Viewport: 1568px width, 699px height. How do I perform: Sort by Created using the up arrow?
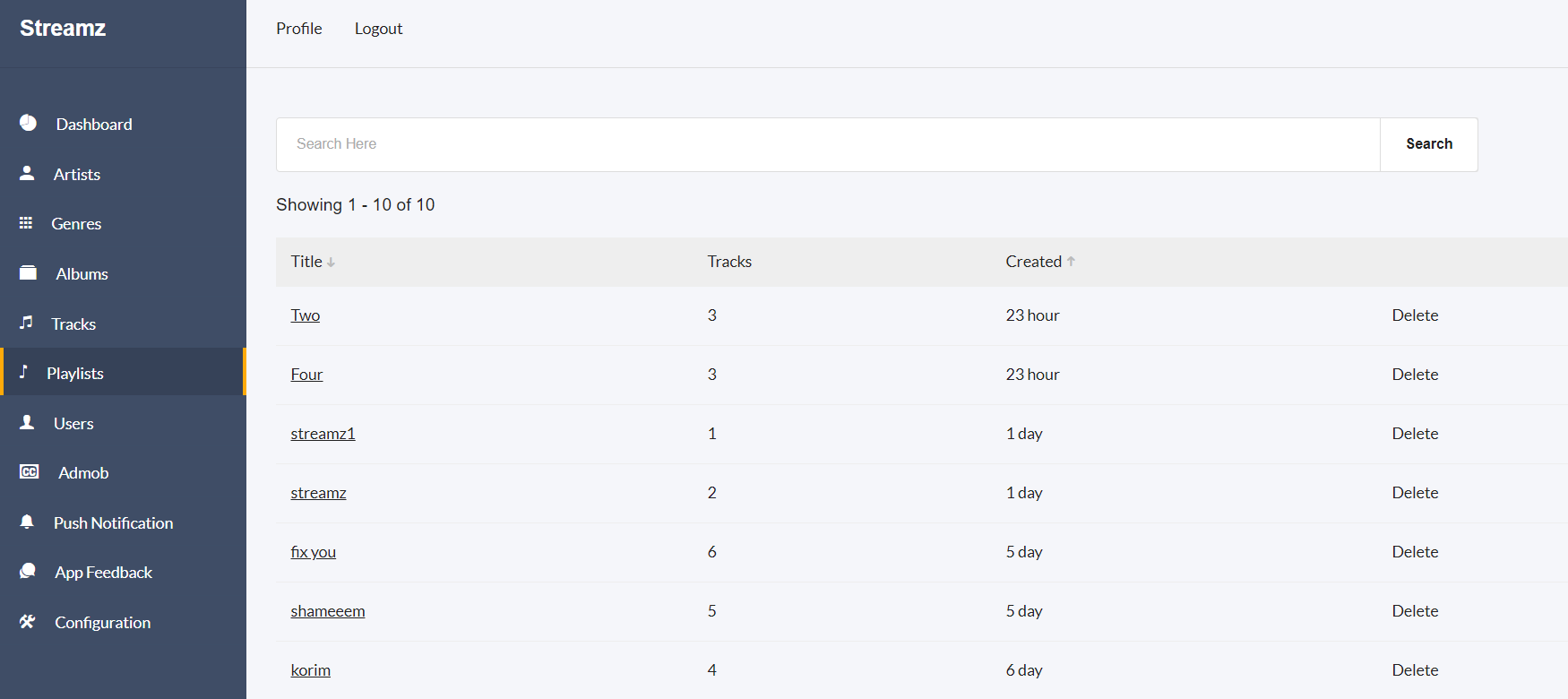[x=1071, y=262]
